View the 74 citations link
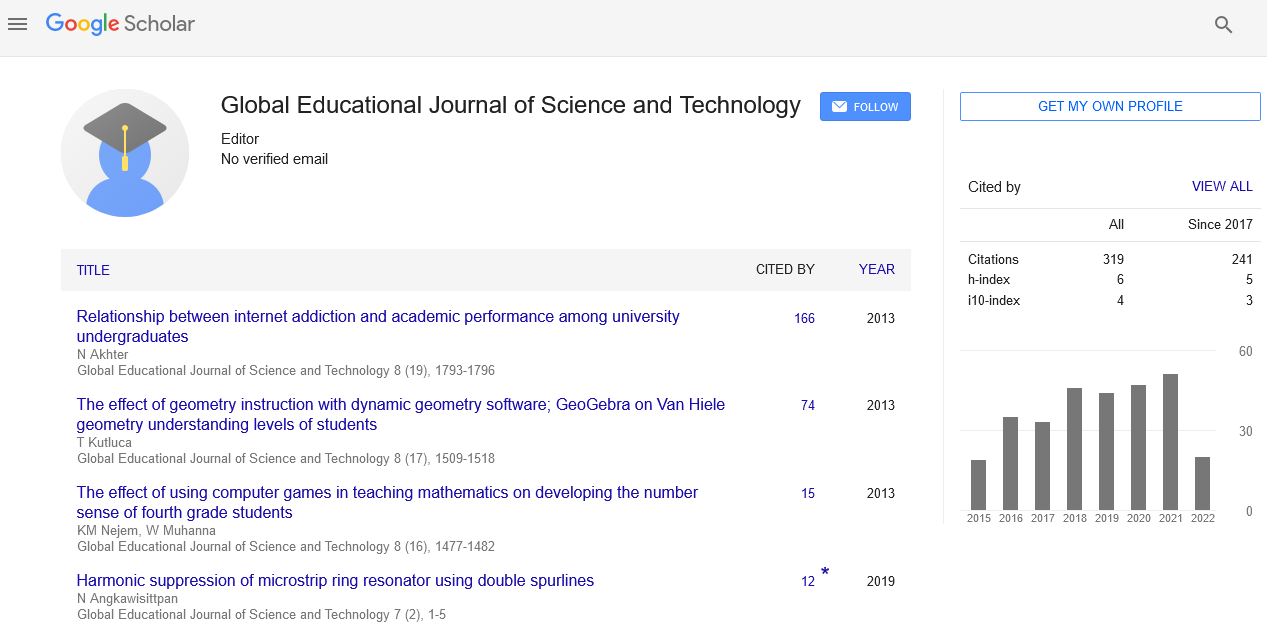Viewport: 1267px width, 629px height. pos(807,406)
